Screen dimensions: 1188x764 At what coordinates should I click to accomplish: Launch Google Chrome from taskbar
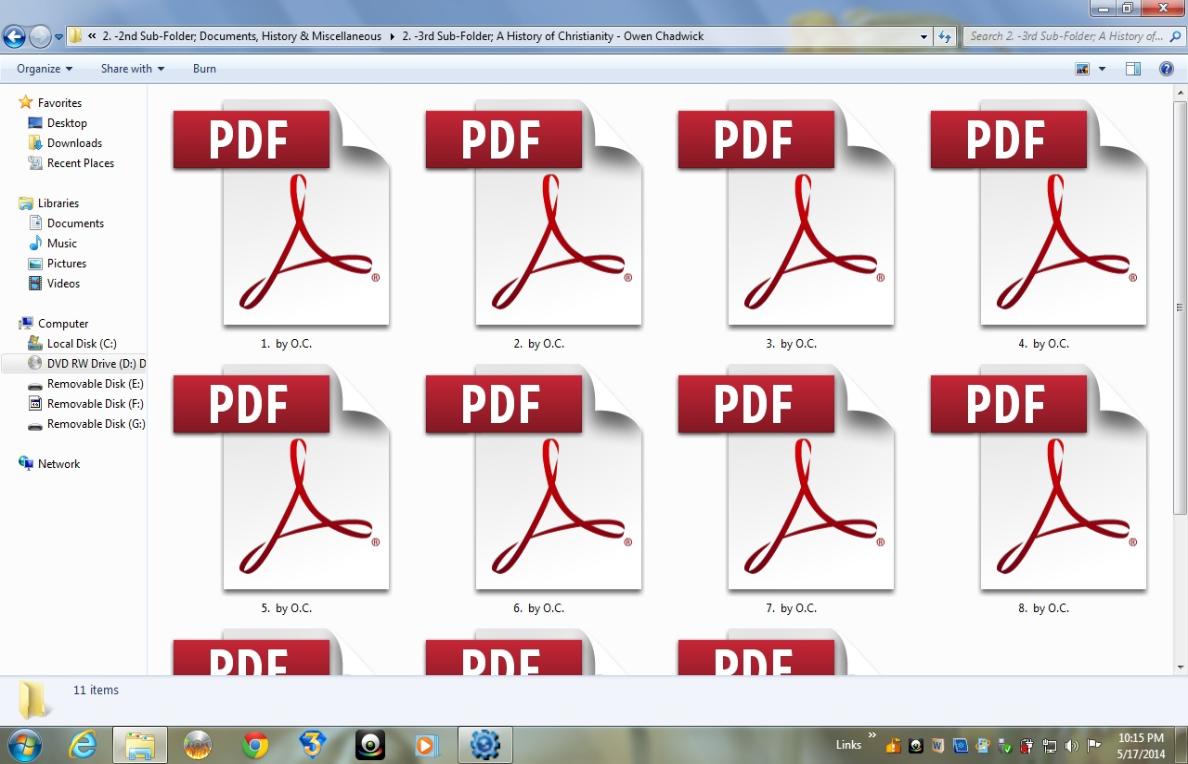tap(255, 746)
